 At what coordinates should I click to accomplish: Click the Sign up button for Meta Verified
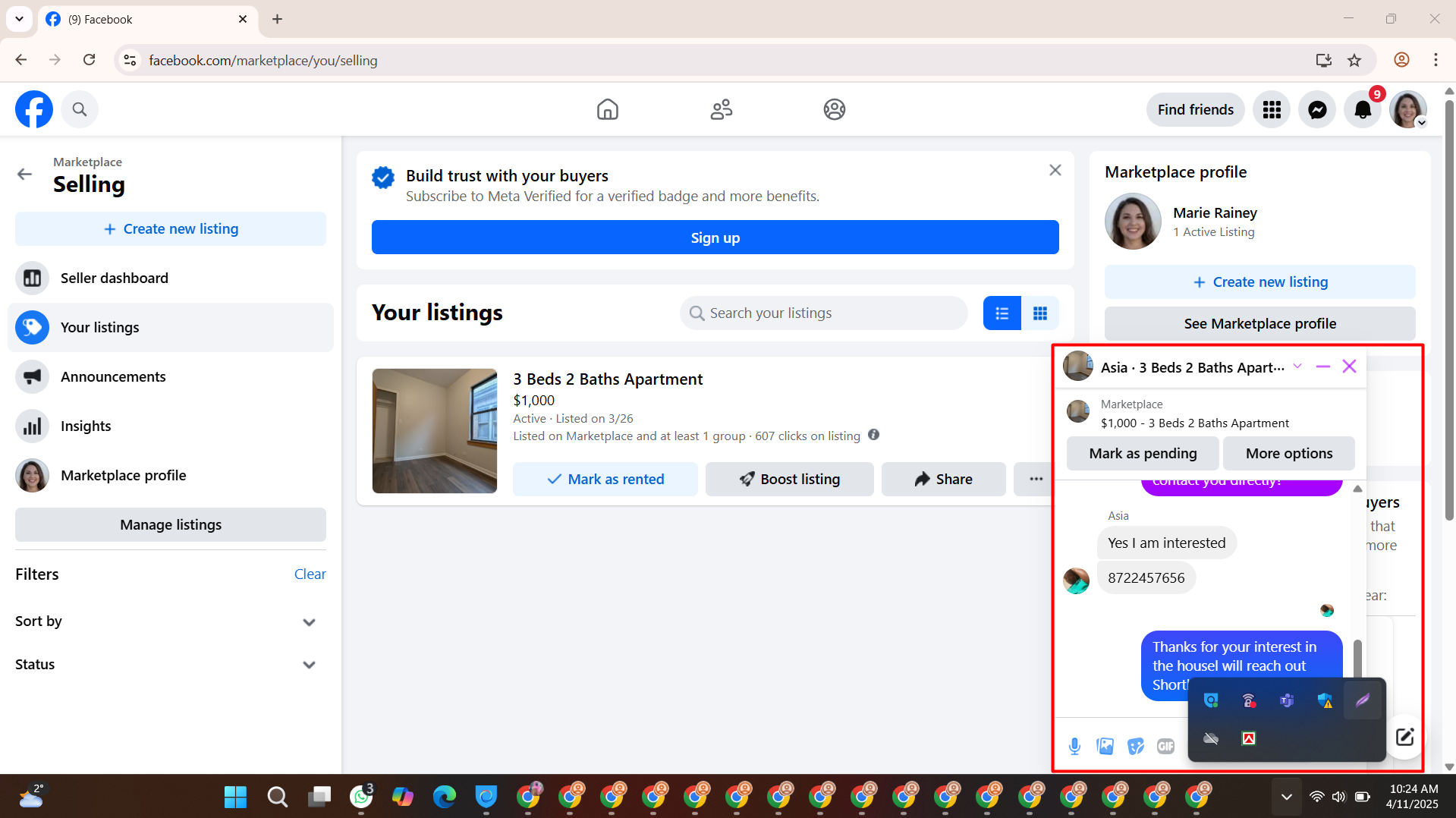point(715,238)
